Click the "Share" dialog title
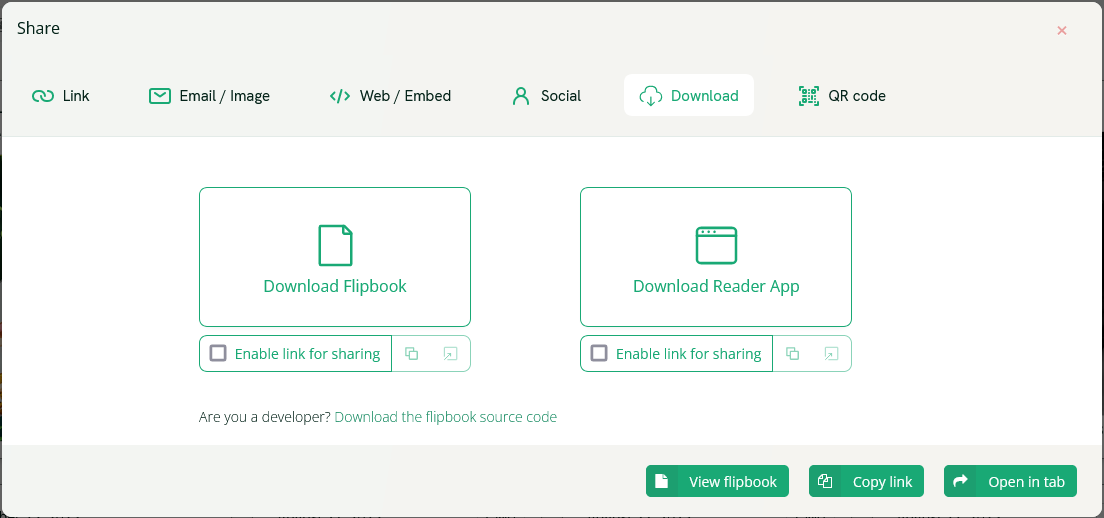 (x=38, y=28)
